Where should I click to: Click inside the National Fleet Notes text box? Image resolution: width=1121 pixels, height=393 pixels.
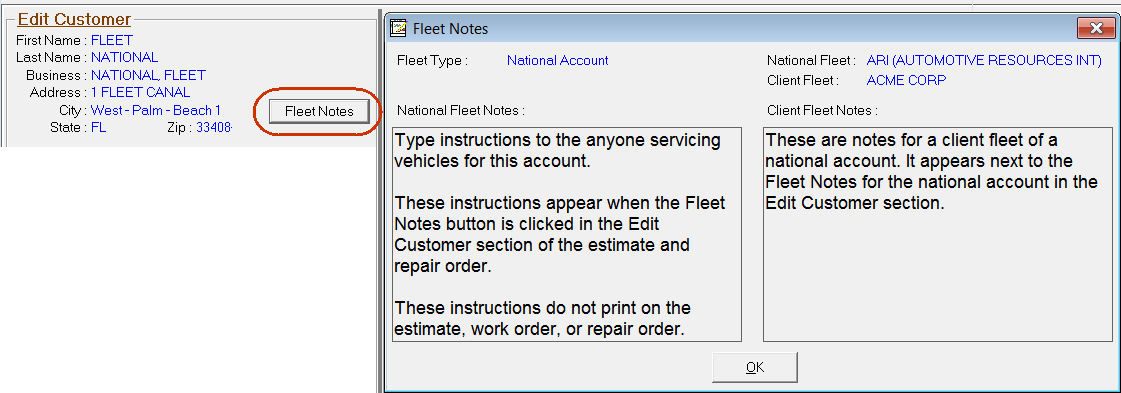(567, 234)
